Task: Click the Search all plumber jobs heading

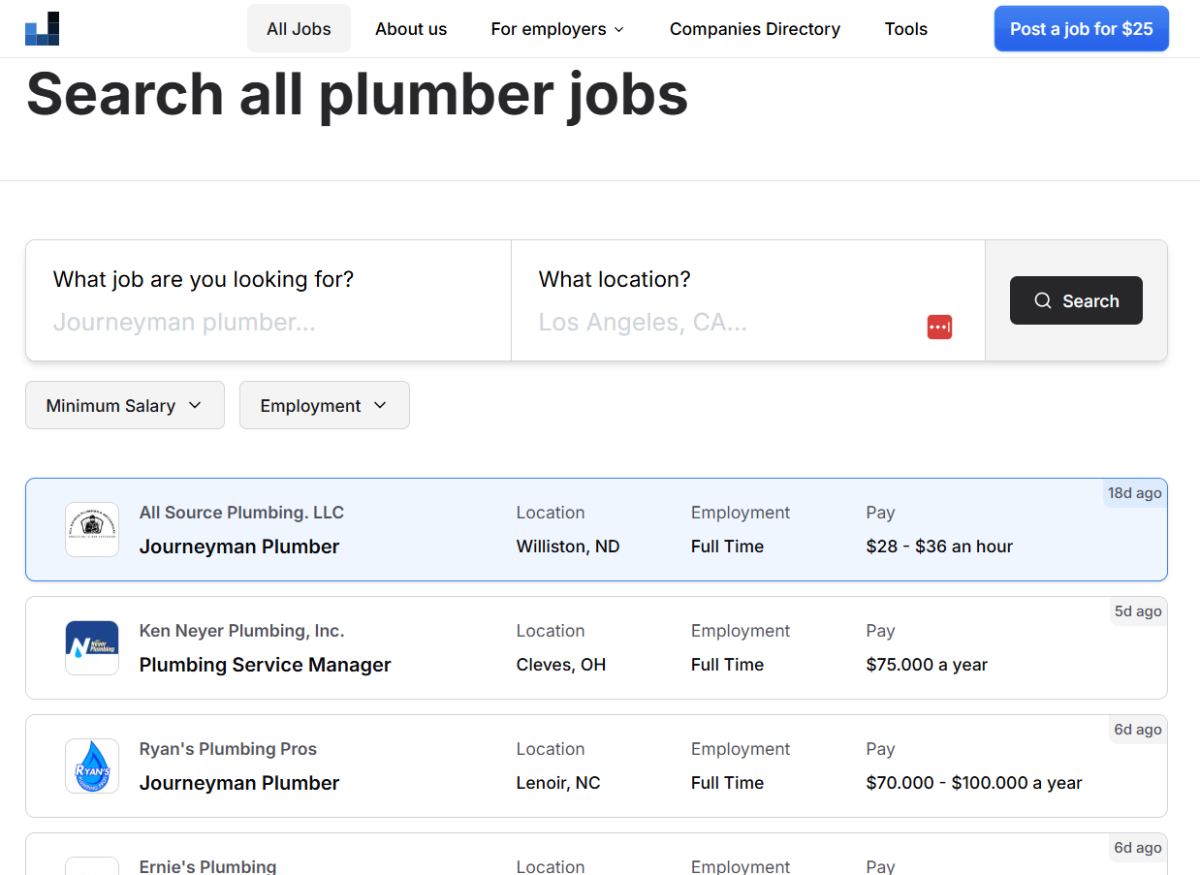Action: (357, 94)
